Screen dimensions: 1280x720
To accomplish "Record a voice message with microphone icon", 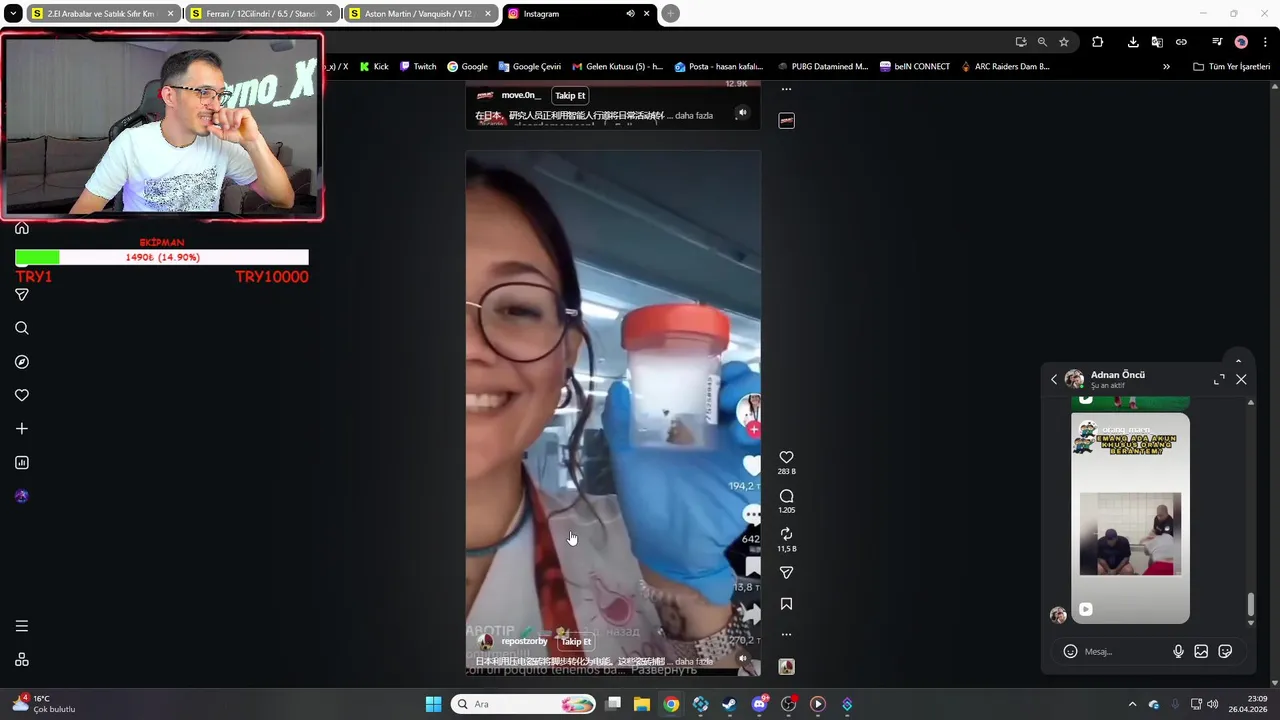I will coord(1178,651).
